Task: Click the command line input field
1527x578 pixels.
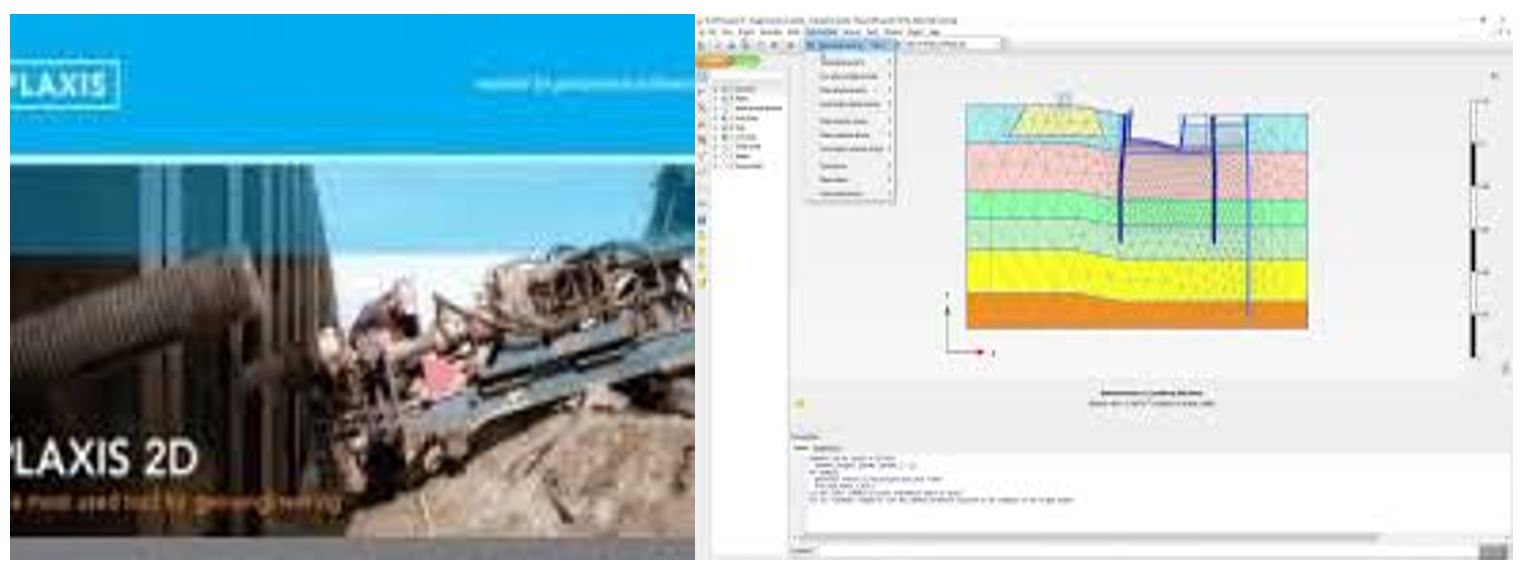Action: [1146, 551]
